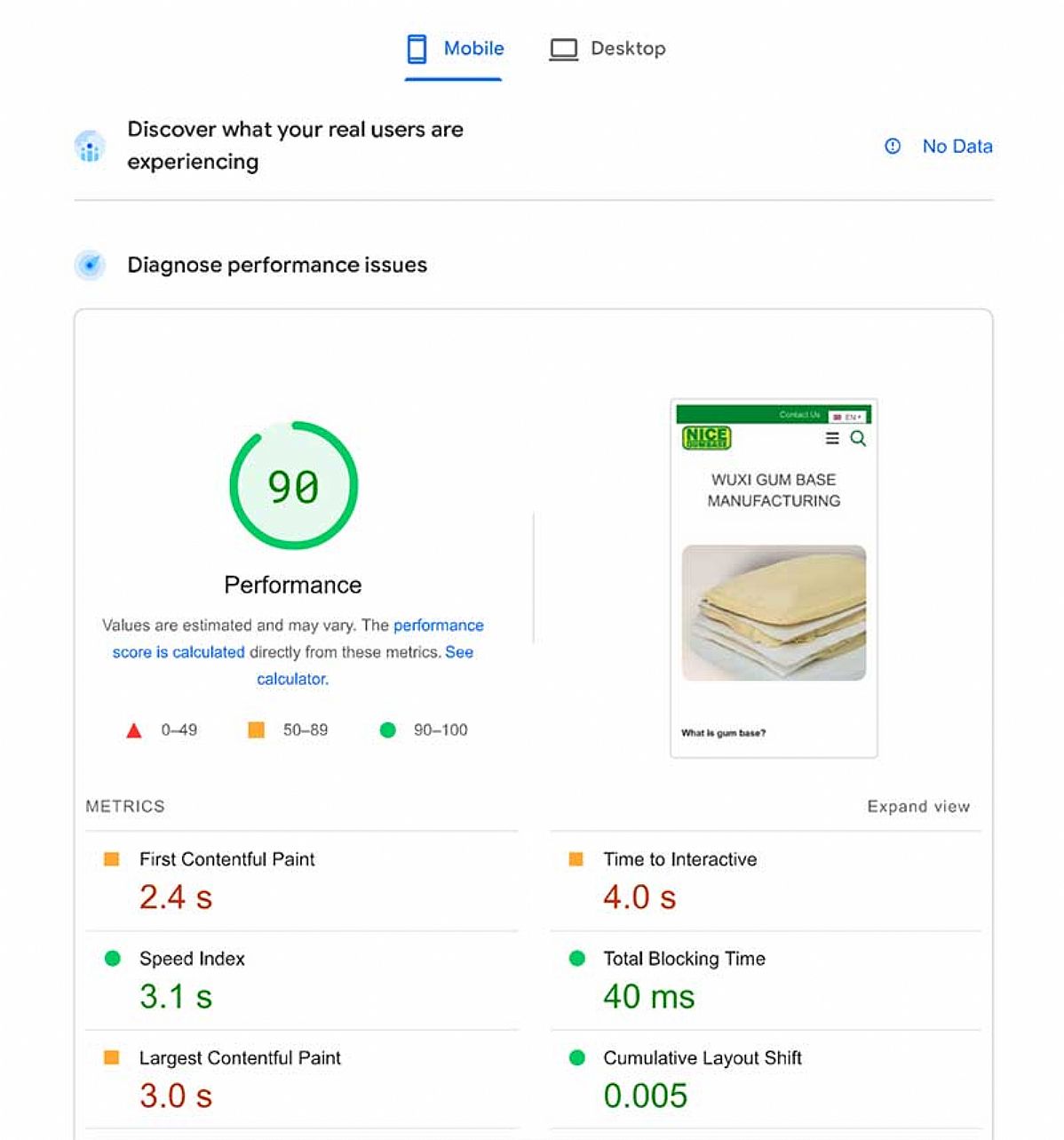
Task: Click the red triangle 0–49 legend icon
Action: (x=134, y=730)
